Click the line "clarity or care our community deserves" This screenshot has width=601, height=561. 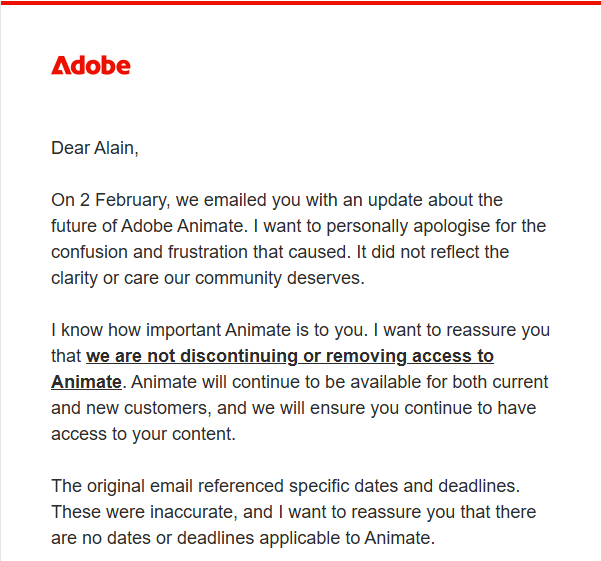[x=207, y=278]
